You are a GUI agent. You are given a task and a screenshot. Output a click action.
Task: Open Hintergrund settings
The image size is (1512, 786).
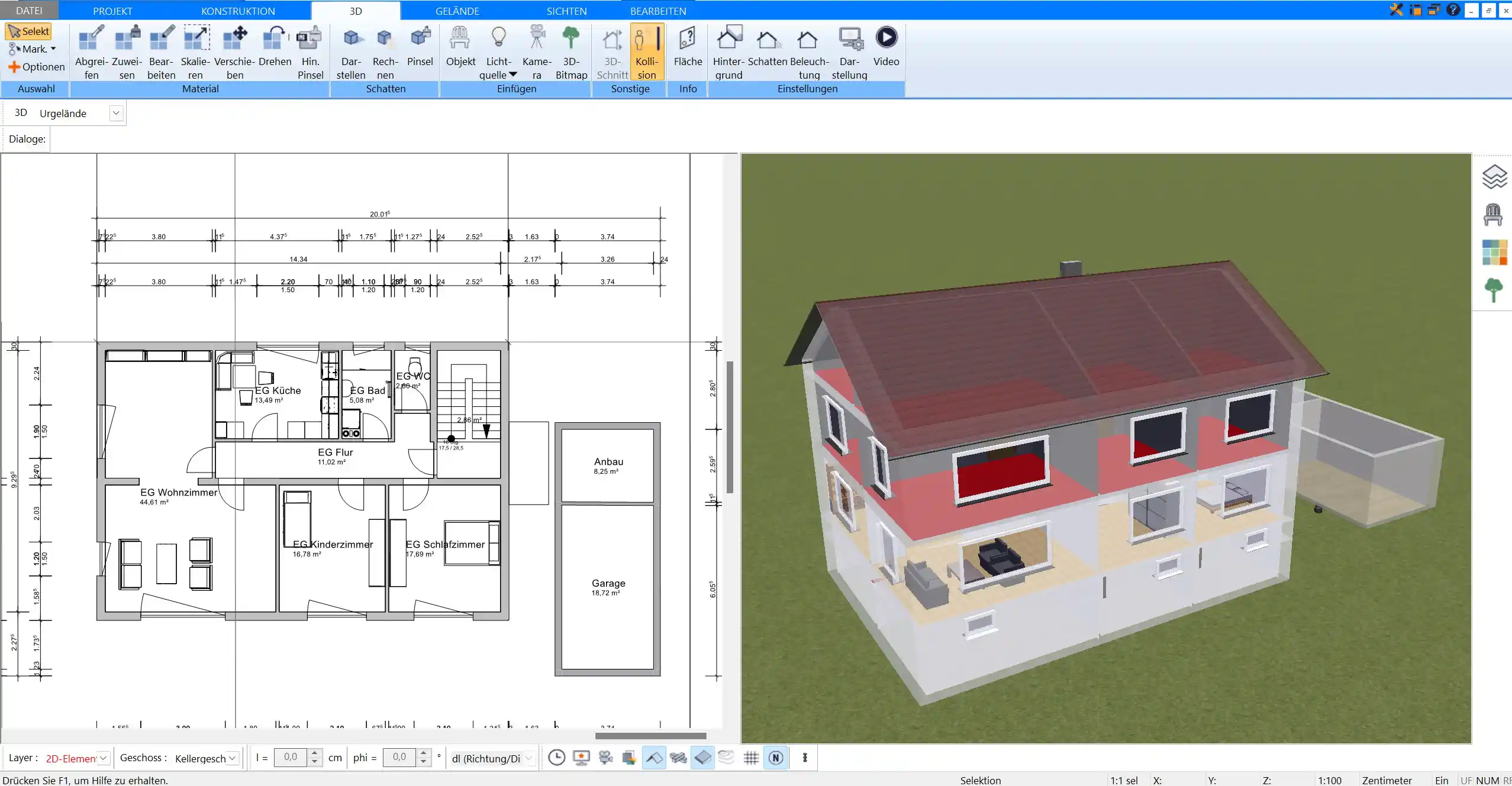click(x=728, y=52)
